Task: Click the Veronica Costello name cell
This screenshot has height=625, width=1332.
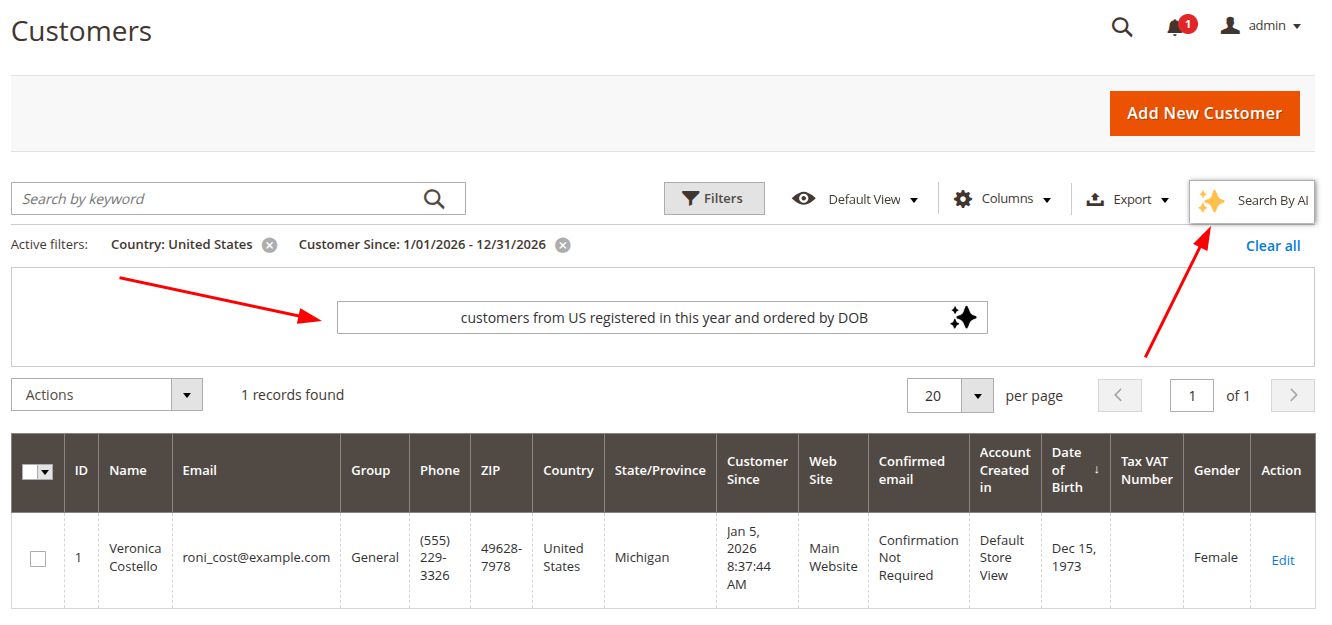Action: pos(135,558)
